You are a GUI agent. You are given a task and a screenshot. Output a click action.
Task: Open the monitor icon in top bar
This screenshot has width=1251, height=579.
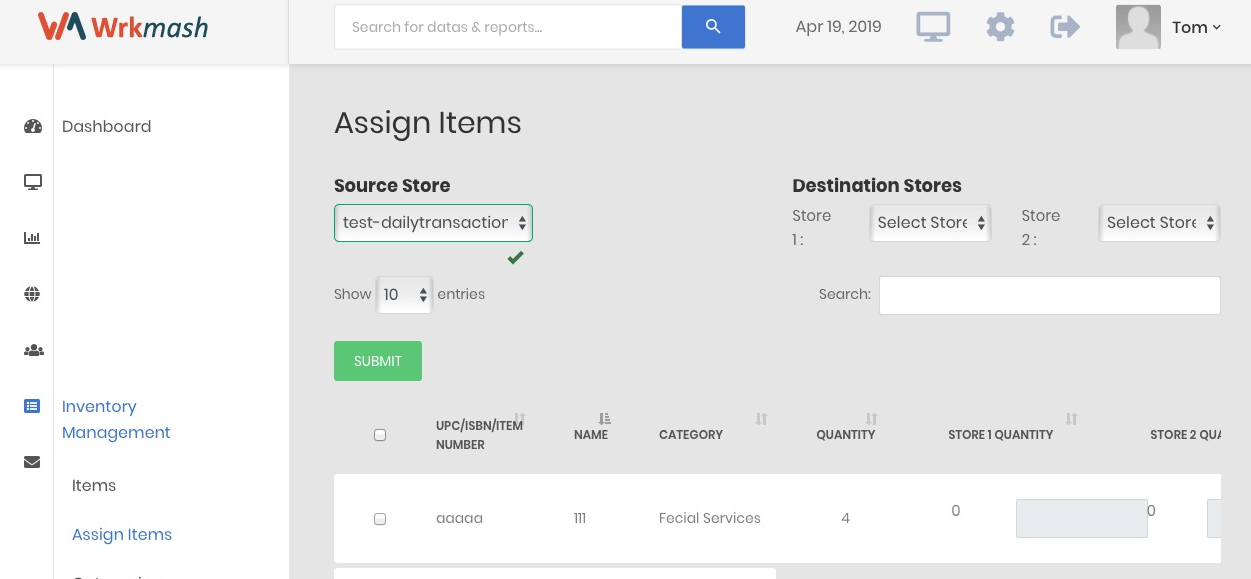(x=933, y=27)
